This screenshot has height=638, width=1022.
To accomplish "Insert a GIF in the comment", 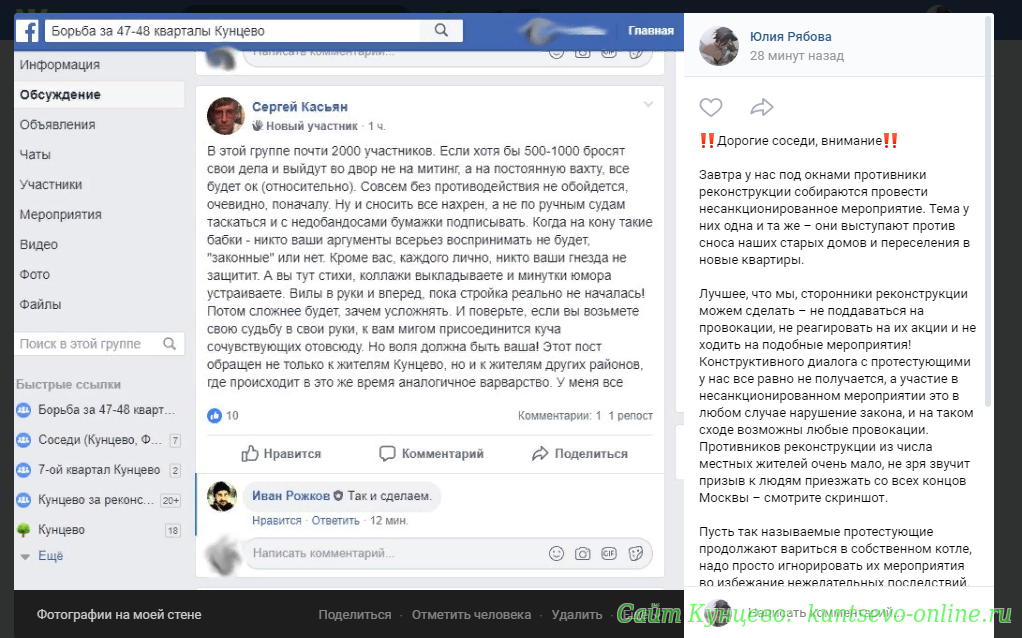I will (609, 553).
